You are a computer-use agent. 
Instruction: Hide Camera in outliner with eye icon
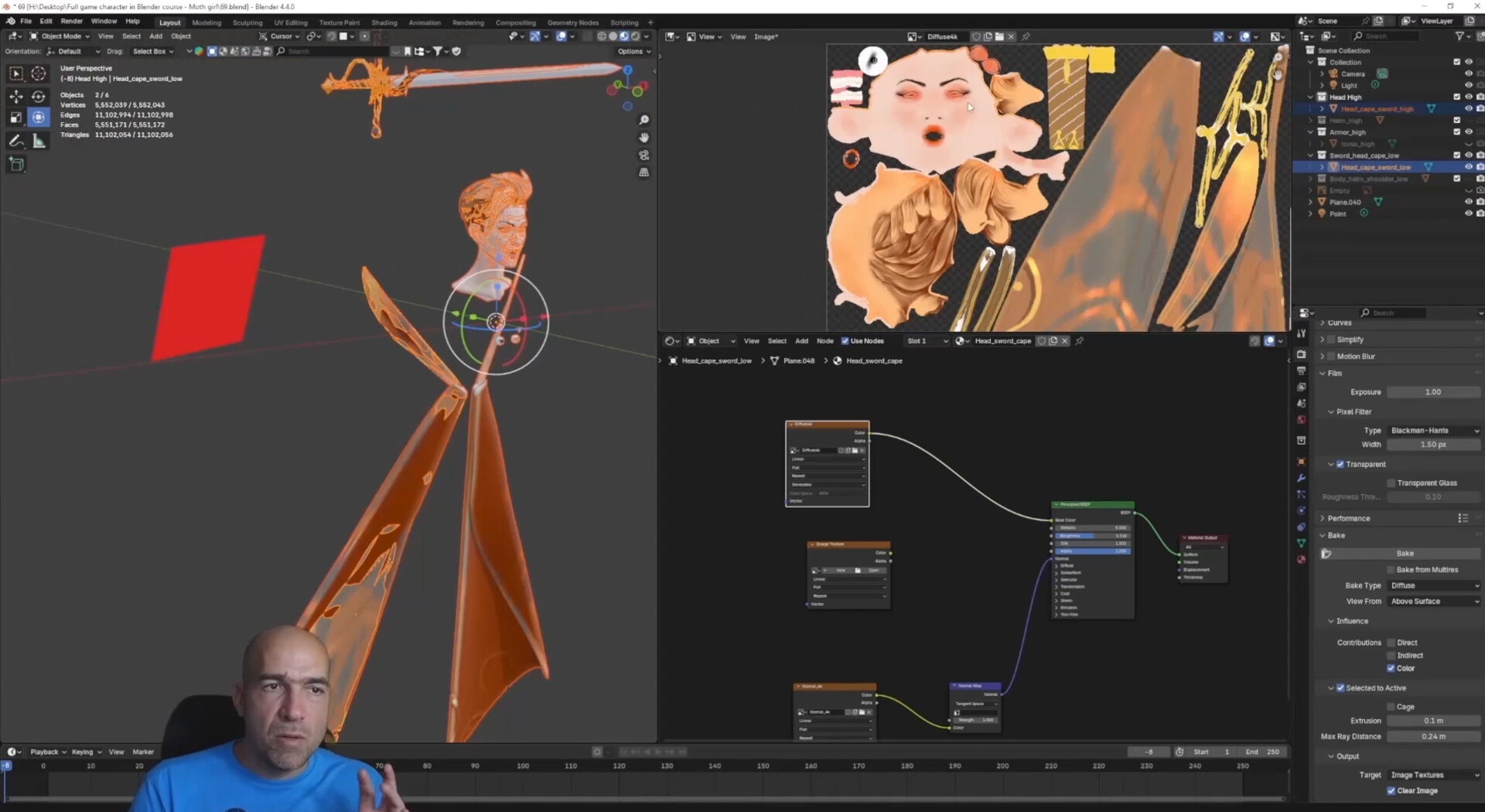tap(1468, 74)
